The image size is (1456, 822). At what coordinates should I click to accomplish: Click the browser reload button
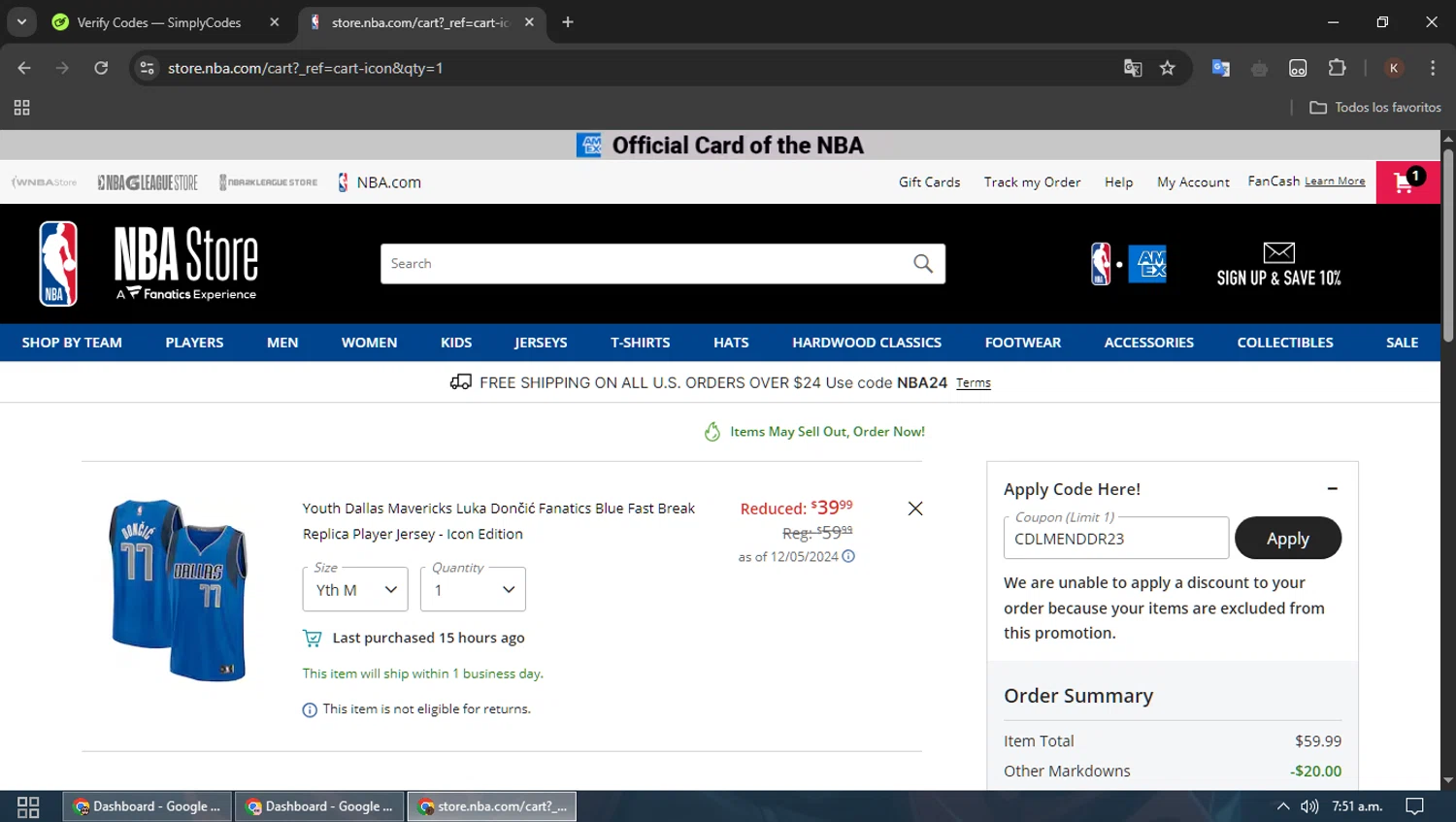[x=101, y=68]
